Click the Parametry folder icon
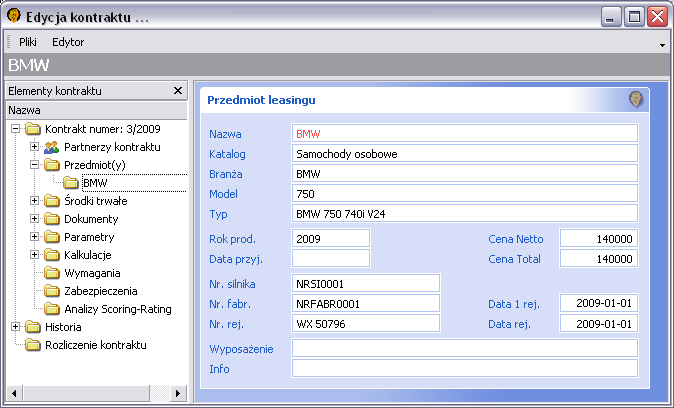Image resolution: width=674 pixels, height=408 pixels. (51, 237)
